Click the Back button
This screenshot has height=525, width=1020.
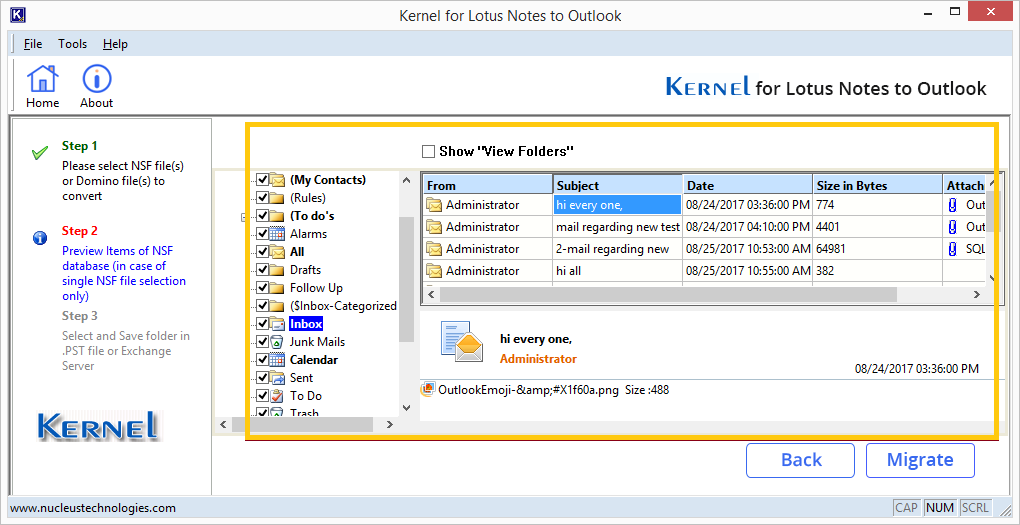801,460
